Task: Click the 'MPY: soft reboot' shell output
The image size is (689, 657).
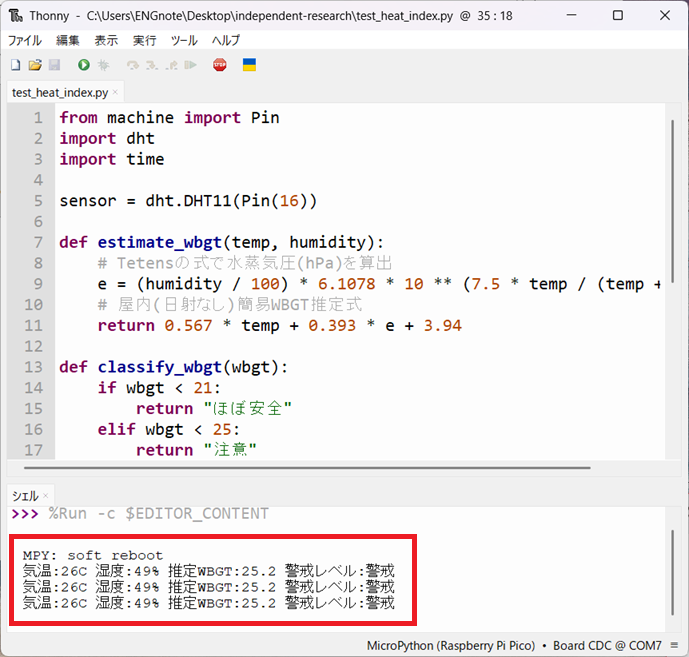Action: [93, 555]
